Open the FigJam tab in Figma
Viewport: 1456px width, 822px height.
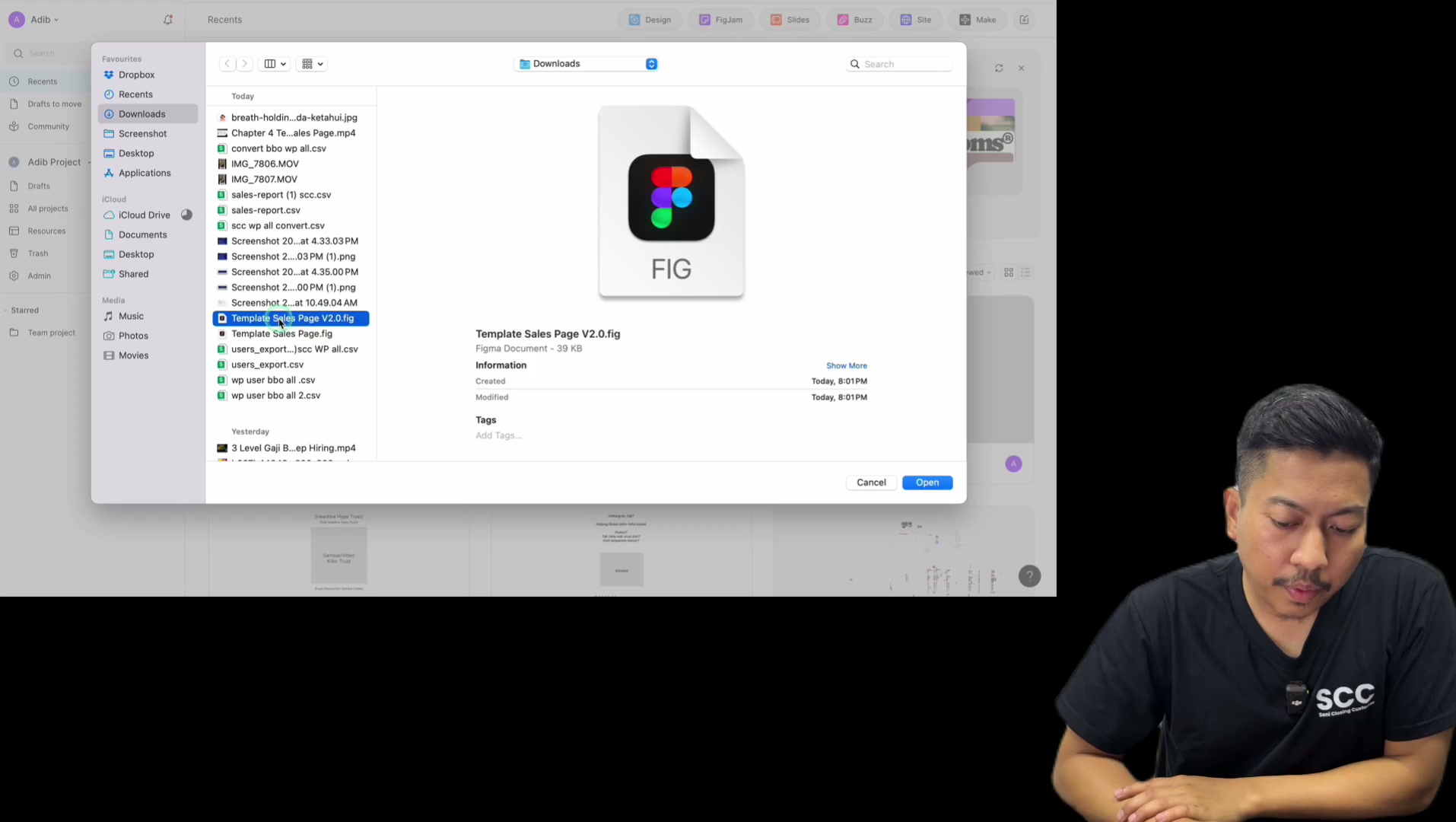pyautogui.click(x=720, y=20)
